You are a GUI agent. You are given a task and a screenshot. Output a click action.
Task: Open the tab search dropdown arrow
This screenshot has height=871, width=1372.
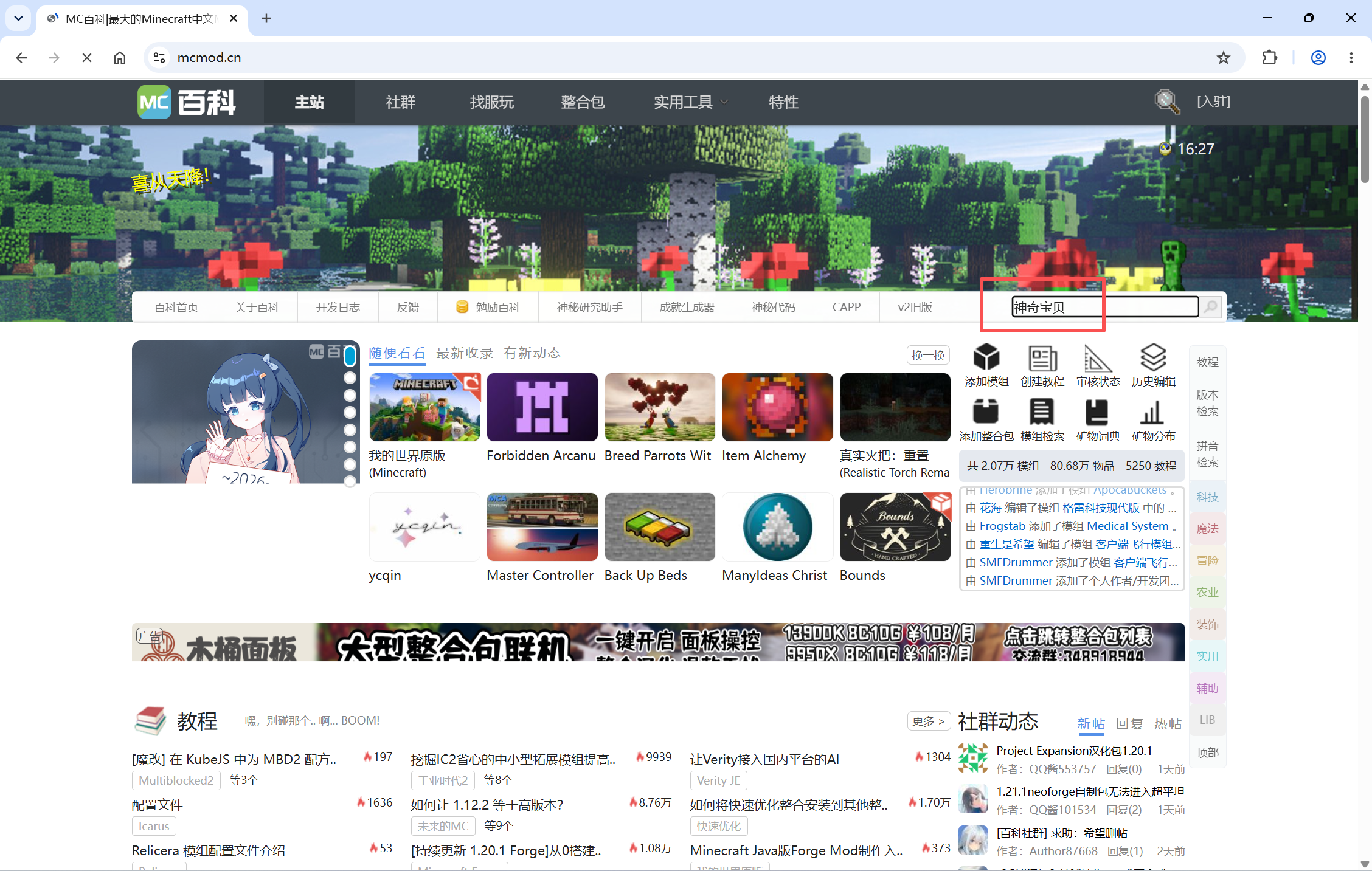tap(18, 18)
